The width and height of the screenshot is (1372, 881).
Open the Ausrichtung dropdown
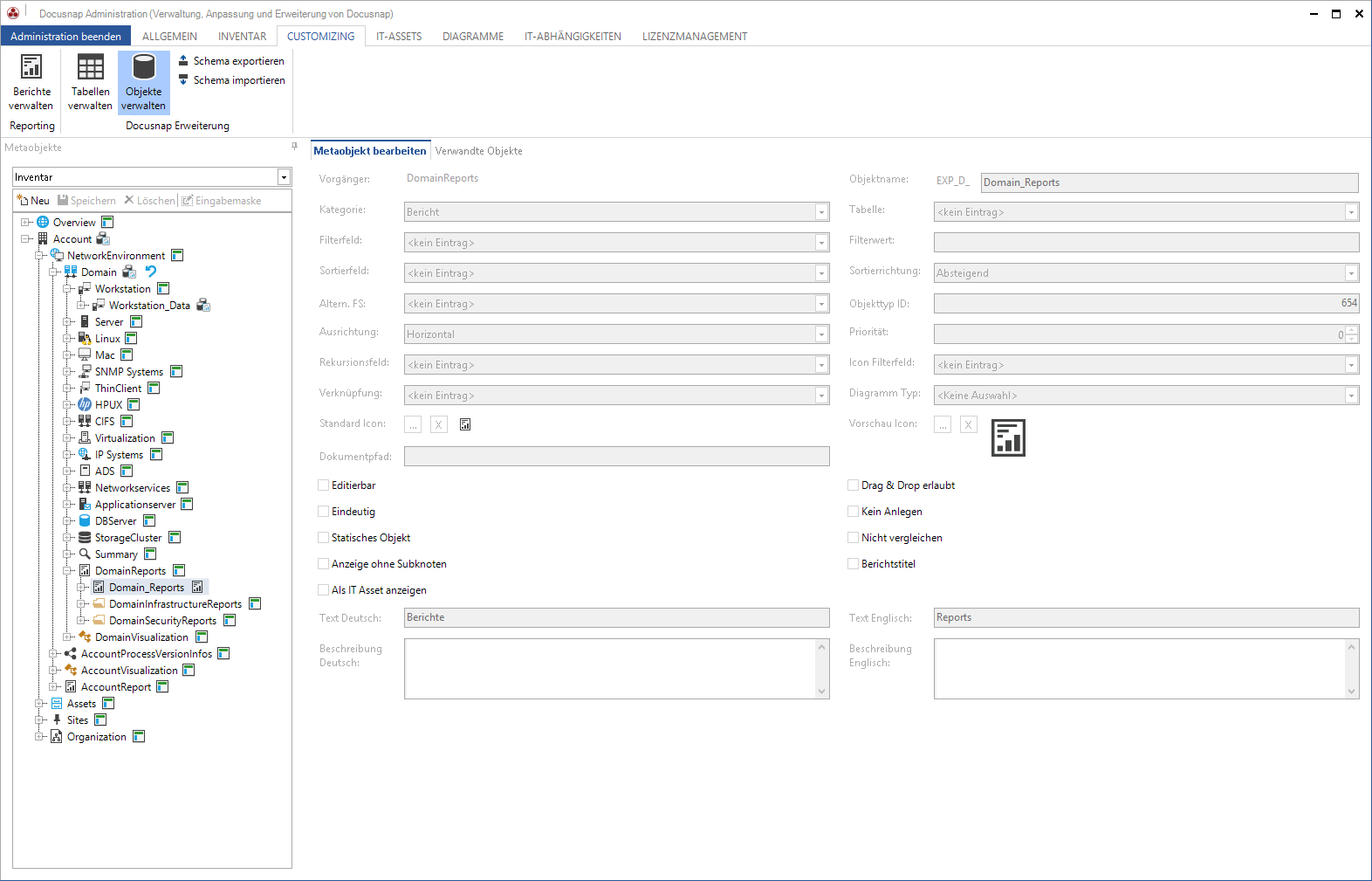[x=821, y=334]
